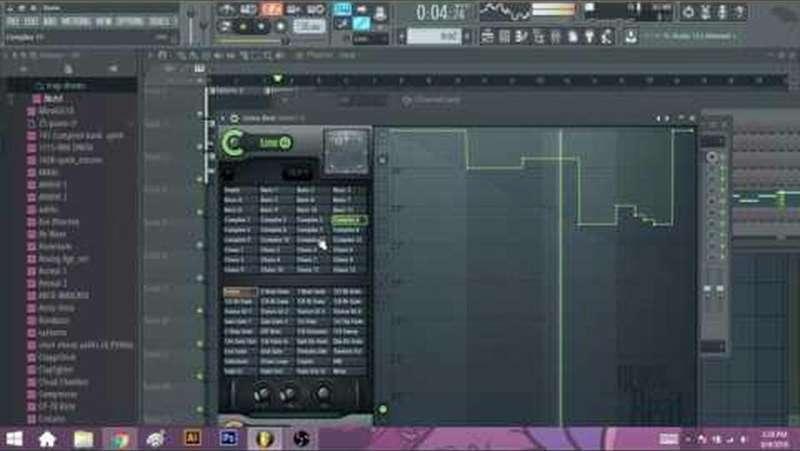Image resolution: width=800 pixels, height=451 pixels.
Task: Click the playlist playhead marker
Action: (x=278, y=79)
